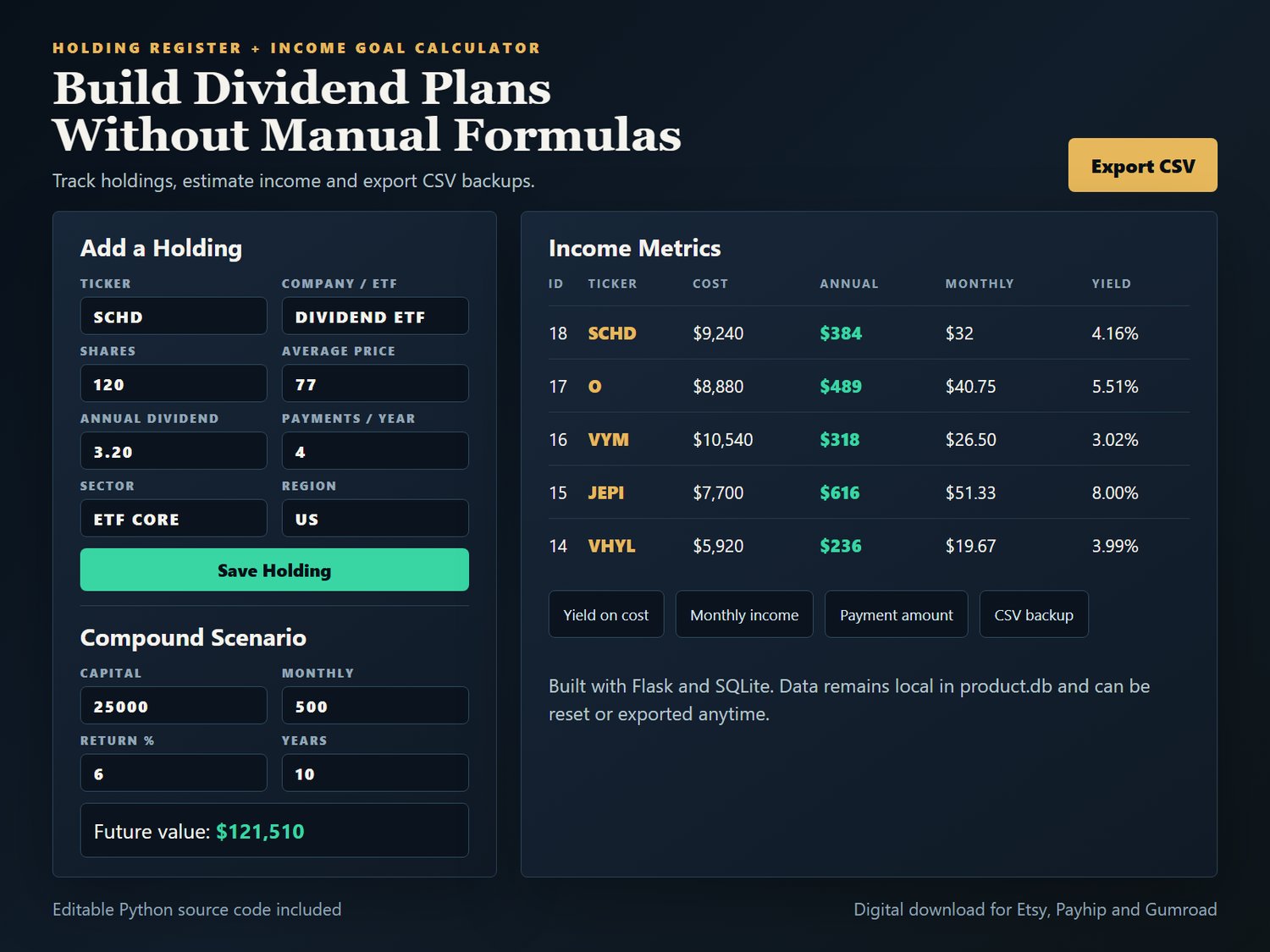Image resolution: width=1270 pixels, height=952 pixels.
Task: Select the Years field showing 10
Action: [375, 773]
